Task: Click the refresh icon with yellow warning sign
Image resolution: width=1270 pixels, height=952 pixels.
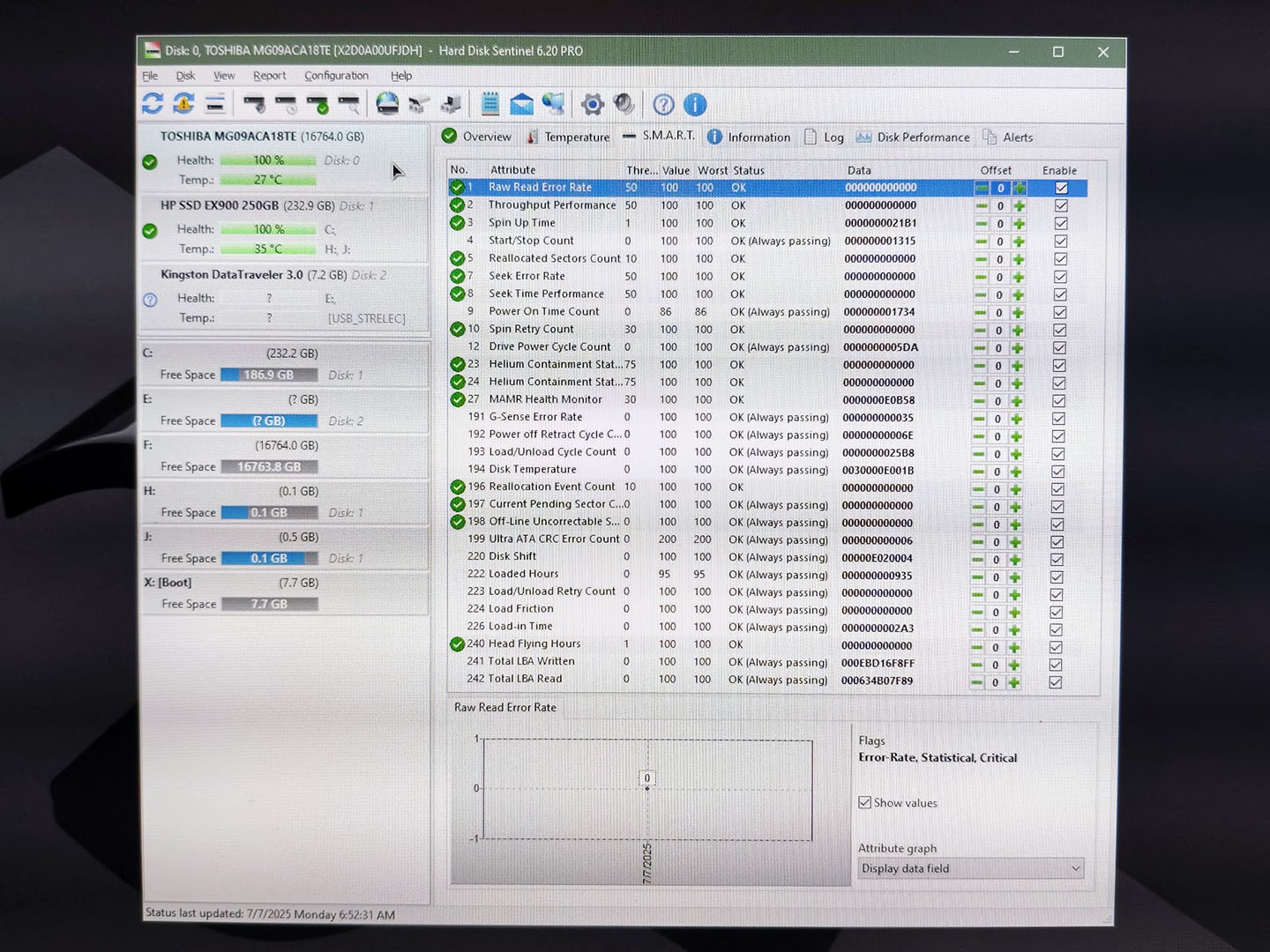Action: pos(183,104)
